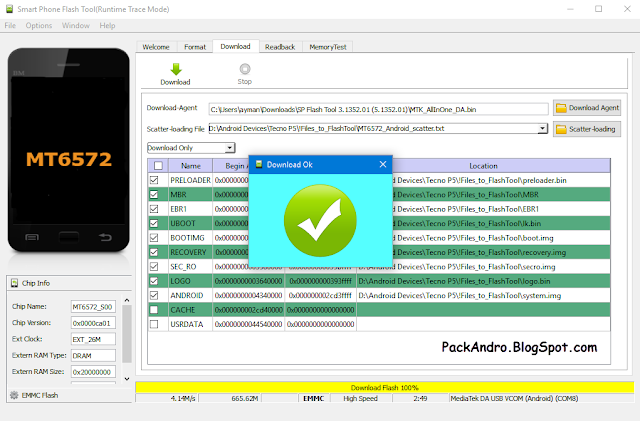Screen dimensions: 640x421
Task: Uncheck the BOOTIMG partition checkbox
Action: click(154, 238)
